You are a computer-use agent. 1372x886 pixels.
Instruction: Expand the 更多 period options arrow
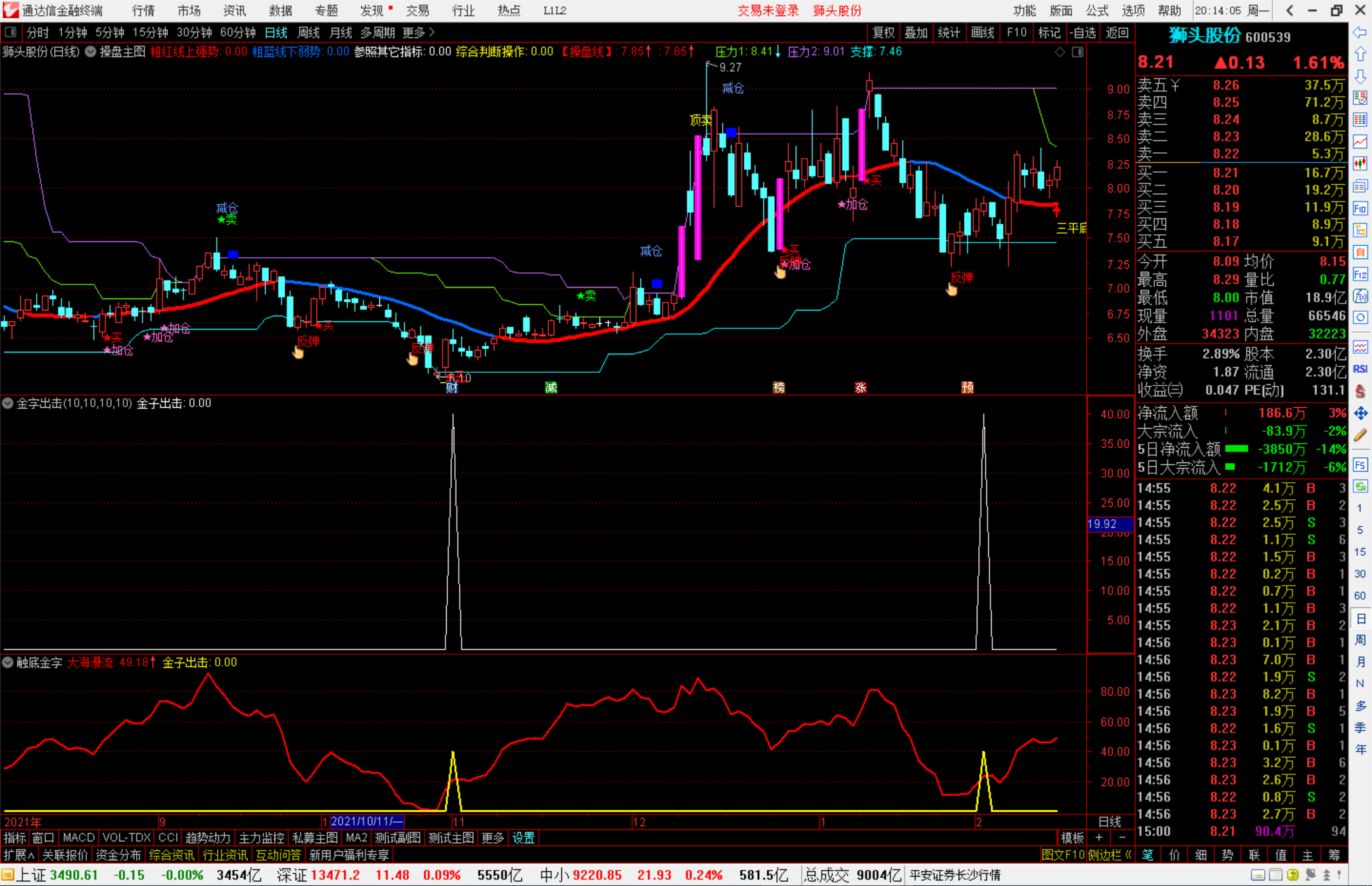click(419, 32)
